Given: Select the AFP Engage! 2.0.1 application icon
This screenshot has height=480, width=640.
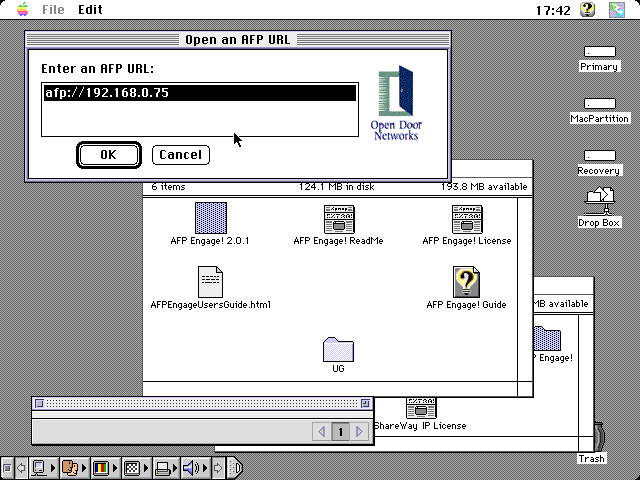Looking at the screenshot, I should [x=211, y=218].
